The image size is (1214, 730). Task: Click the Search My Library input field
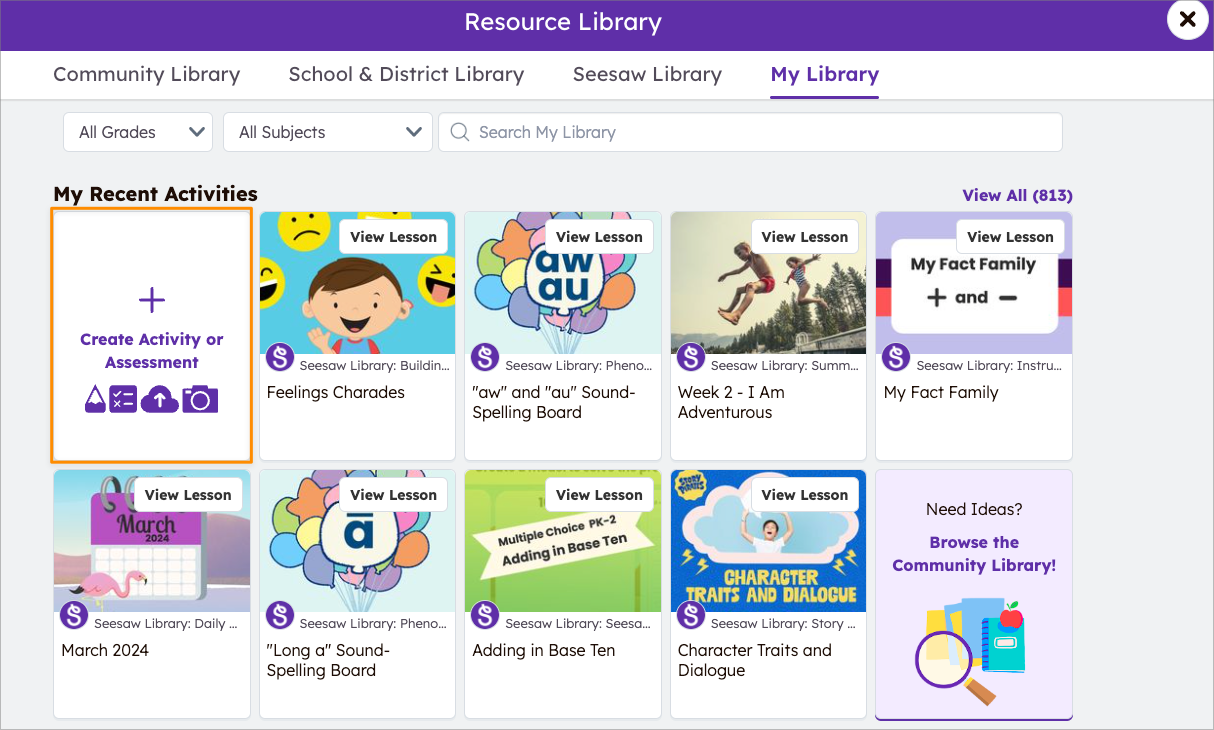click(x=750, y=131)
